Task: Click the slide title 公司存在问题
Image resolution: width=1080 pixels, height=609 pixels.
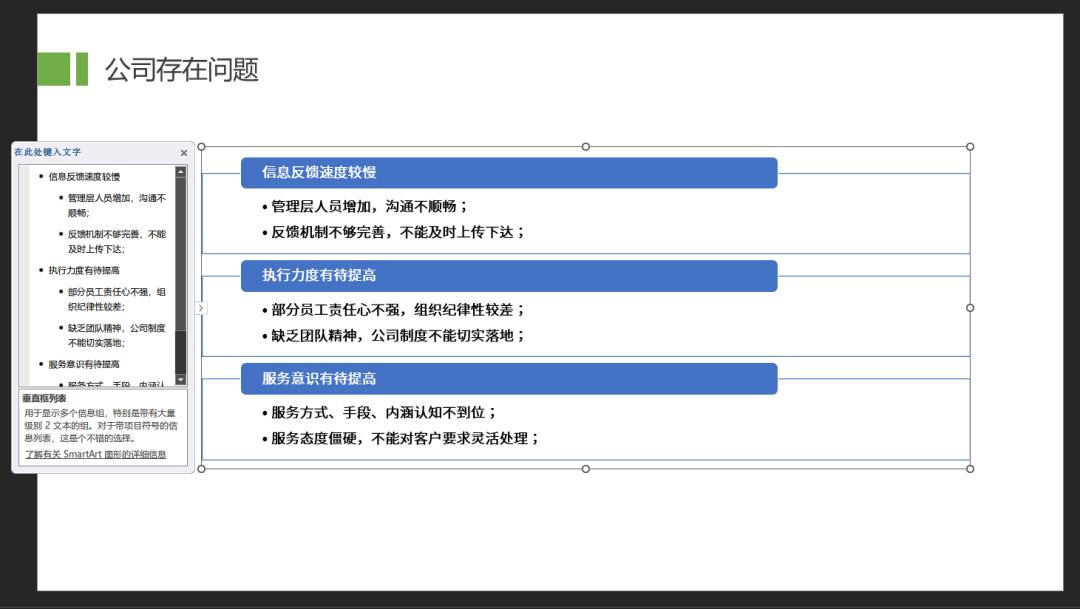Action: 181,71
